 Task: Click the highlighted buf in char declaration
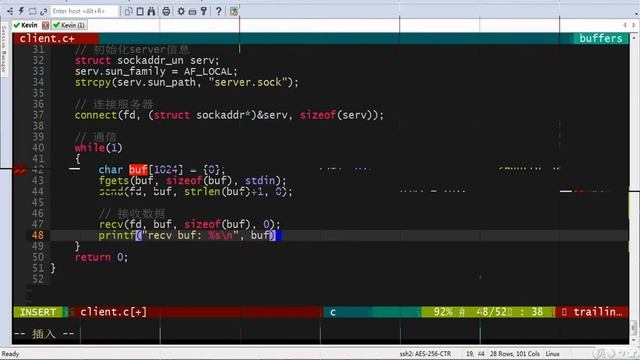tap(138, 169)
